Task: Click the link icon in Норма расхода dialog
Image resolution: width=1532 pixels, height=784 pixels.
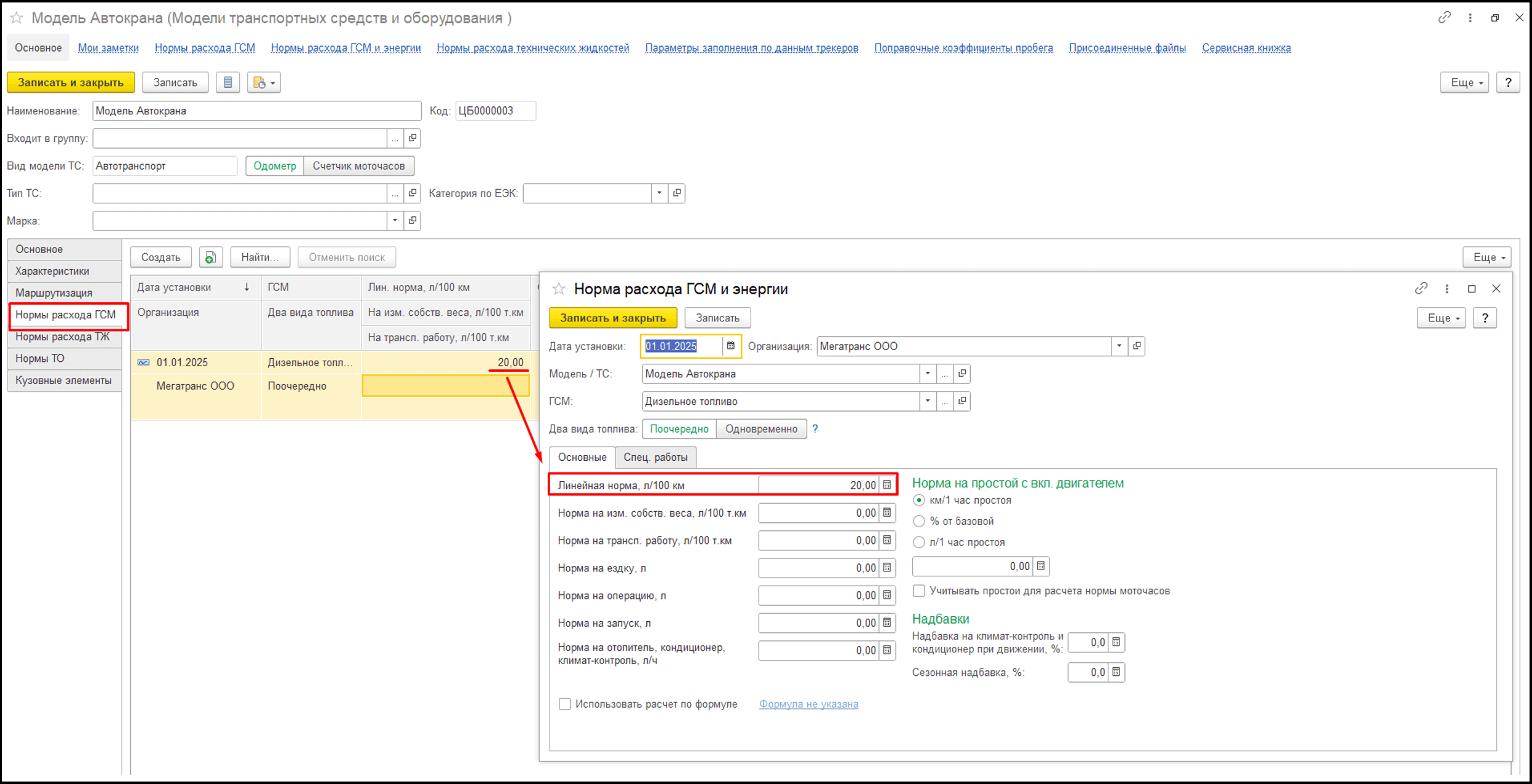Action: pyautogui.click(x=1421, y=288)
